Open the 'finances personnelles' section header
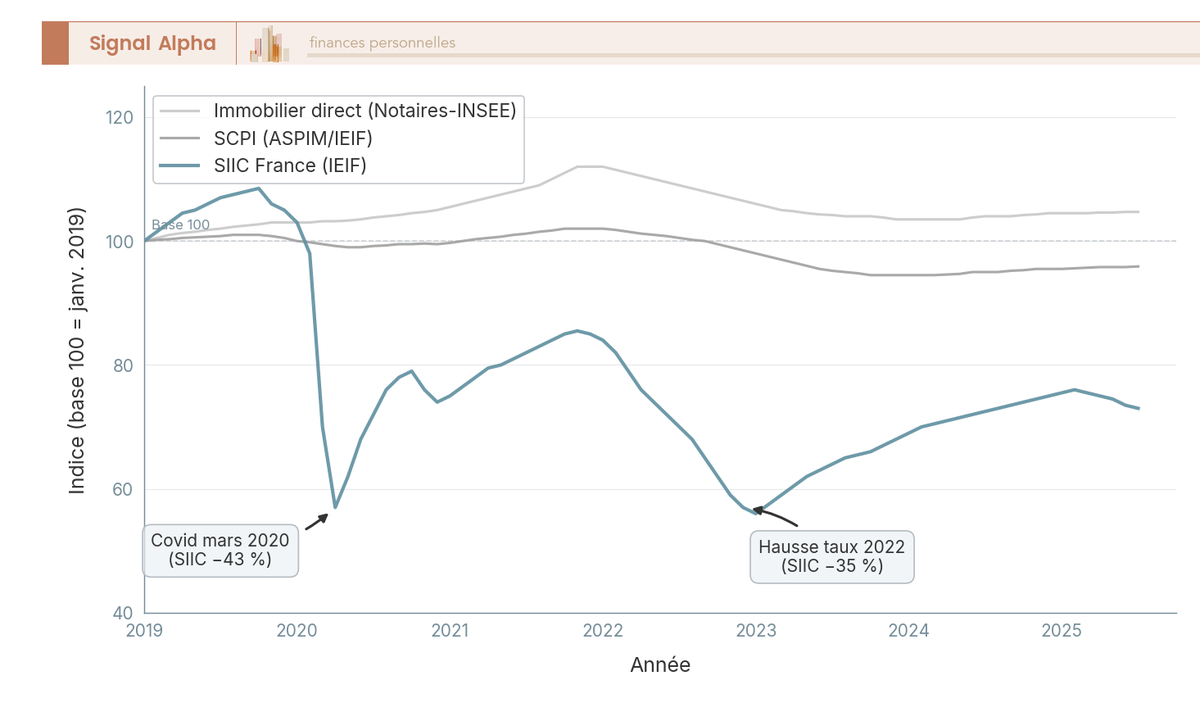Image resolution: width=1200 pixels, height=721 pixels. coord(381,43)
